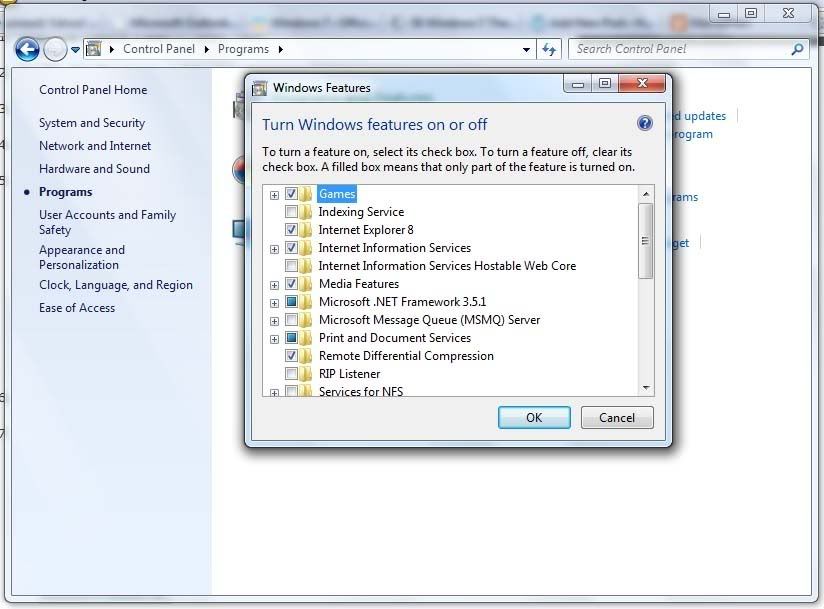Select the Internet Explorer 8 row text
824x609 pixels.
pyautogui.click(x=366, y=230)
